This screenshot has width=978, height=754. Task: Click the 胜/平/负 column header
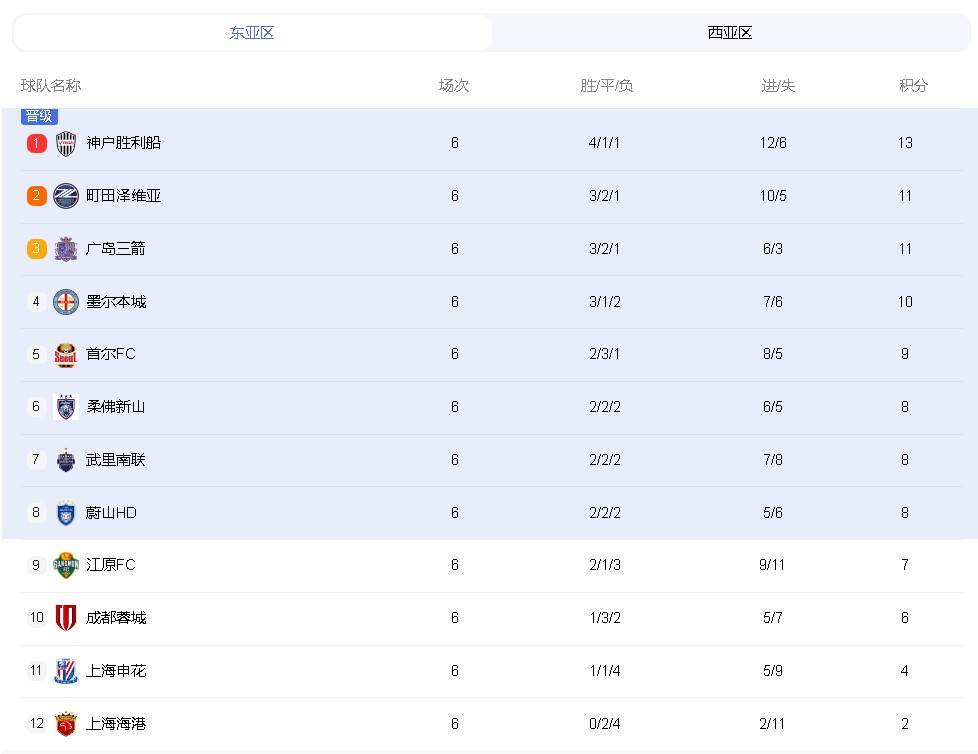coord(604,86)
